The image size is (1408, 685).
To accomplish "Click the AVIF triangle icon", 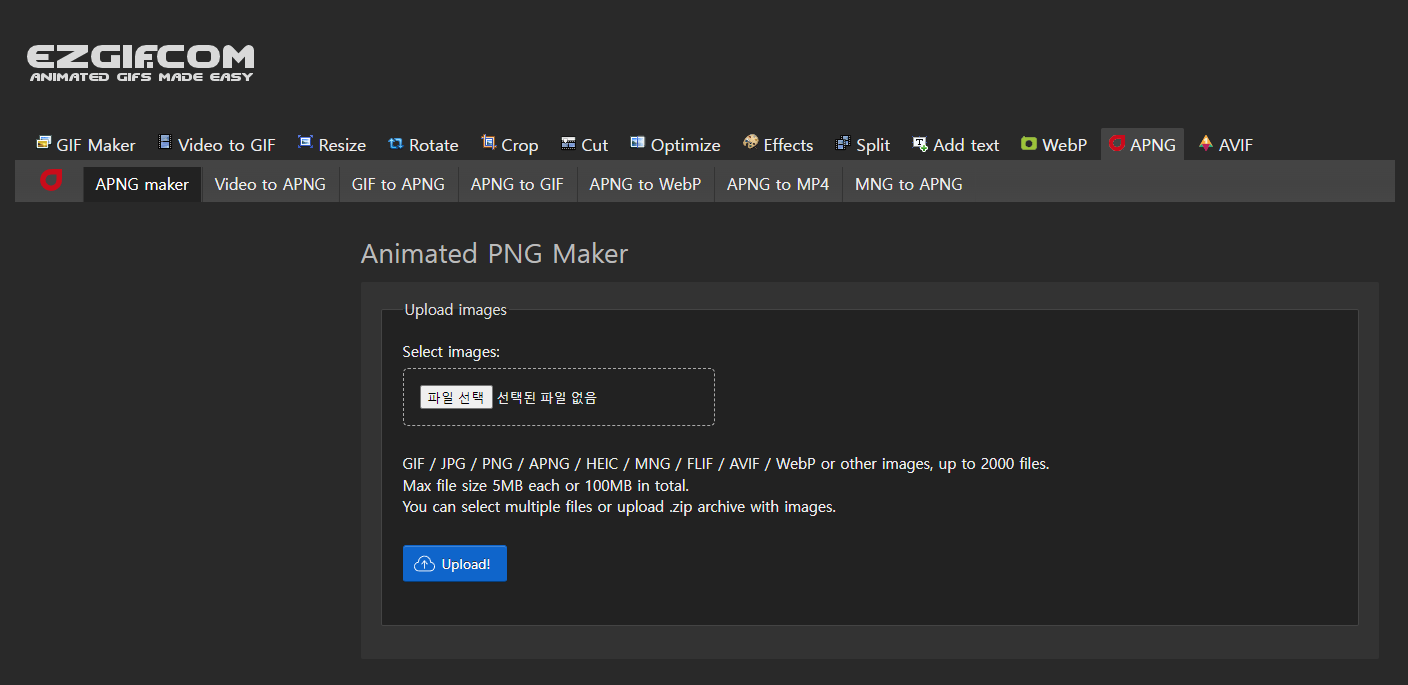I will [x=1206, y=143].
